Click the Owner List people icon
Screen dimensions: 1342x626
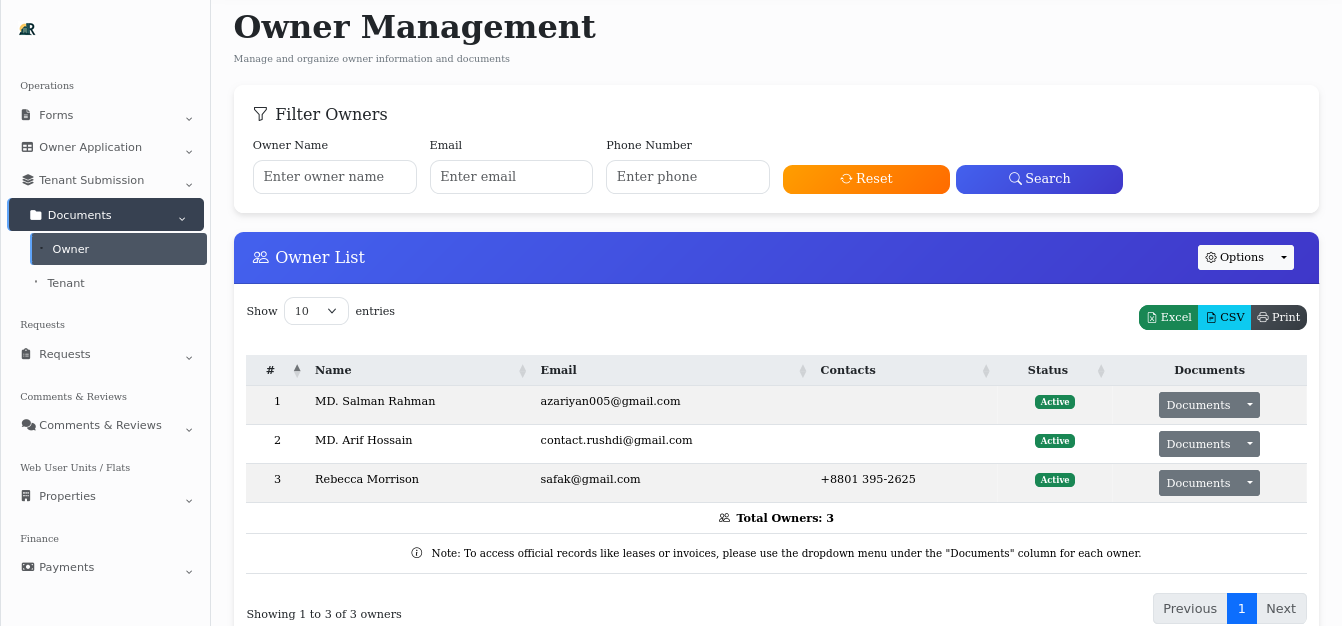click(x=260, y=257)
